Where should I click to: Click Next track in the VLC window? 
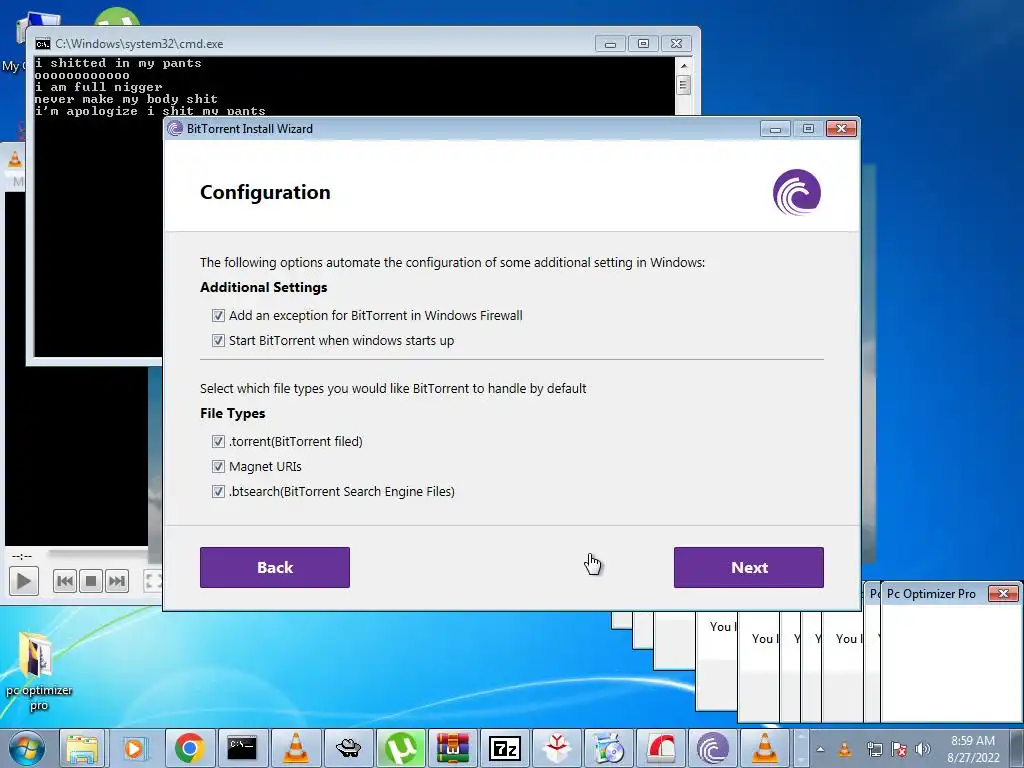pyautogui.click(x=116, y=581)
